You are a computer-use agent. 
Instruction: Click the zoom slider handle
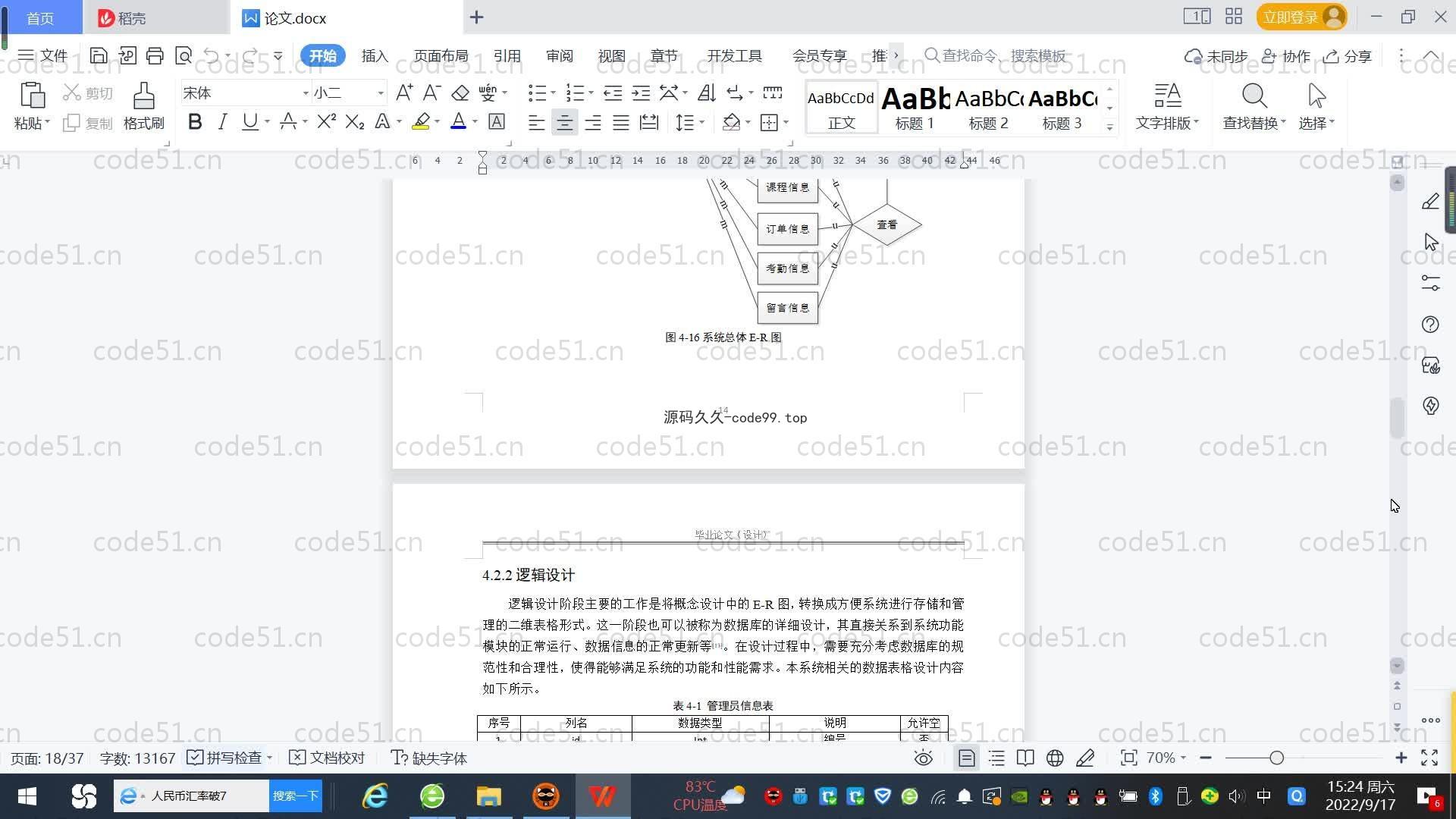[1276, 758]
